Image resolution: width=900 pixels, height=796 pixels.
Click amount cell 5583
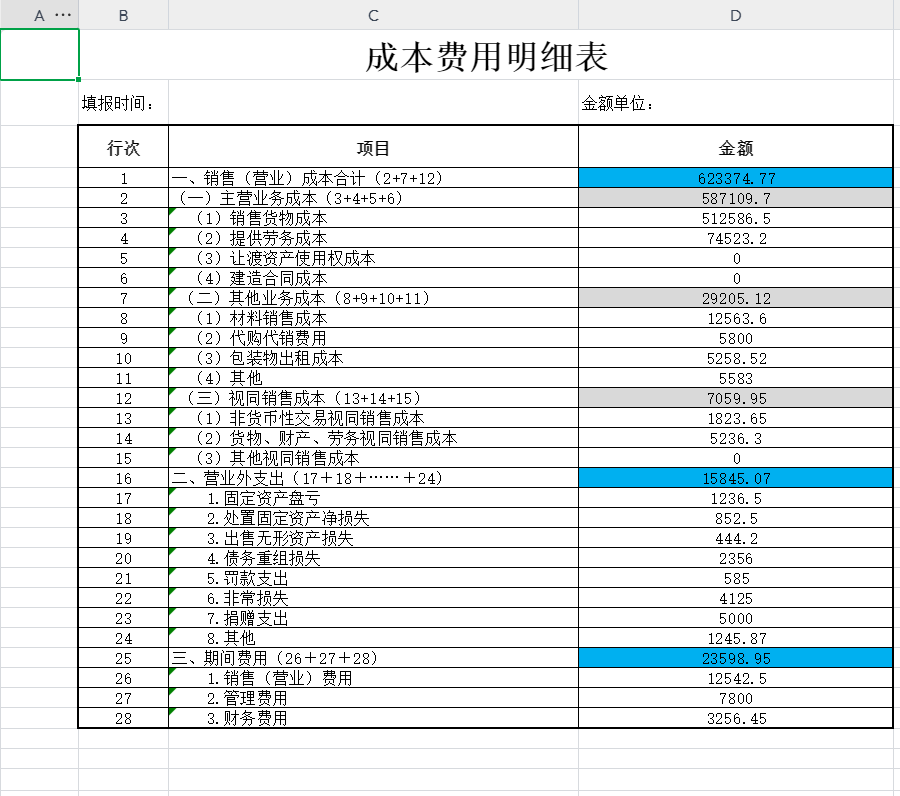pyautogui.click(x=736, y=378)
